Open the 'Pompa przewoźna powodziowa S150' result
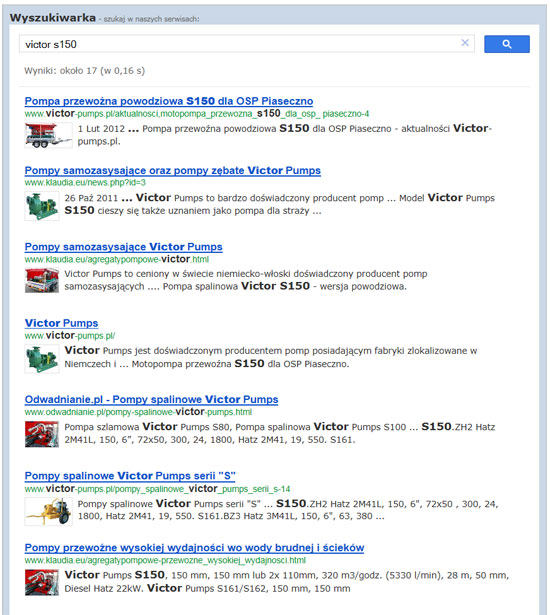The image size is (550, 615). [x=169, y=101]
